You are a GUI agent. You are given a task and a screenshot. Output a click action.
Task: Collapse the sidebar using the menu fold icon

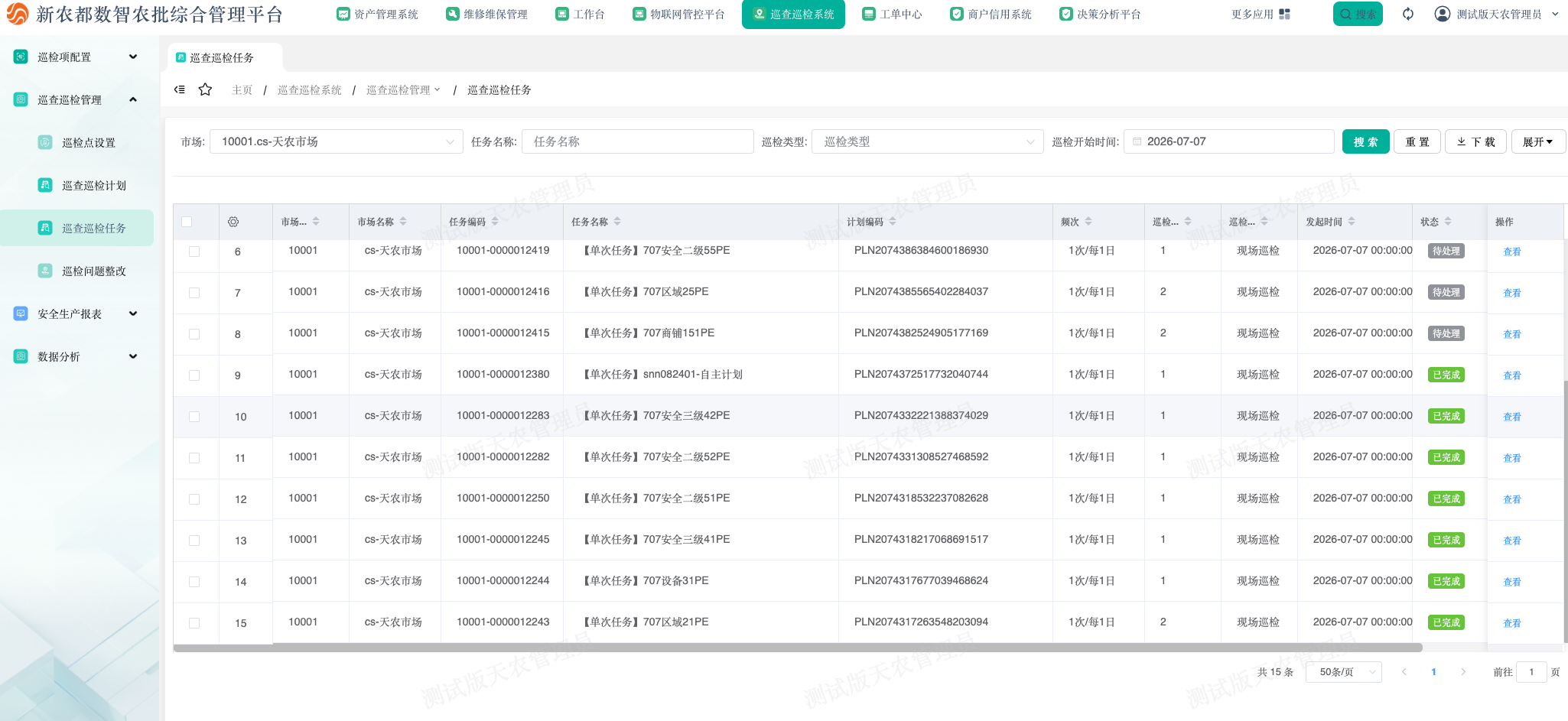179,89
